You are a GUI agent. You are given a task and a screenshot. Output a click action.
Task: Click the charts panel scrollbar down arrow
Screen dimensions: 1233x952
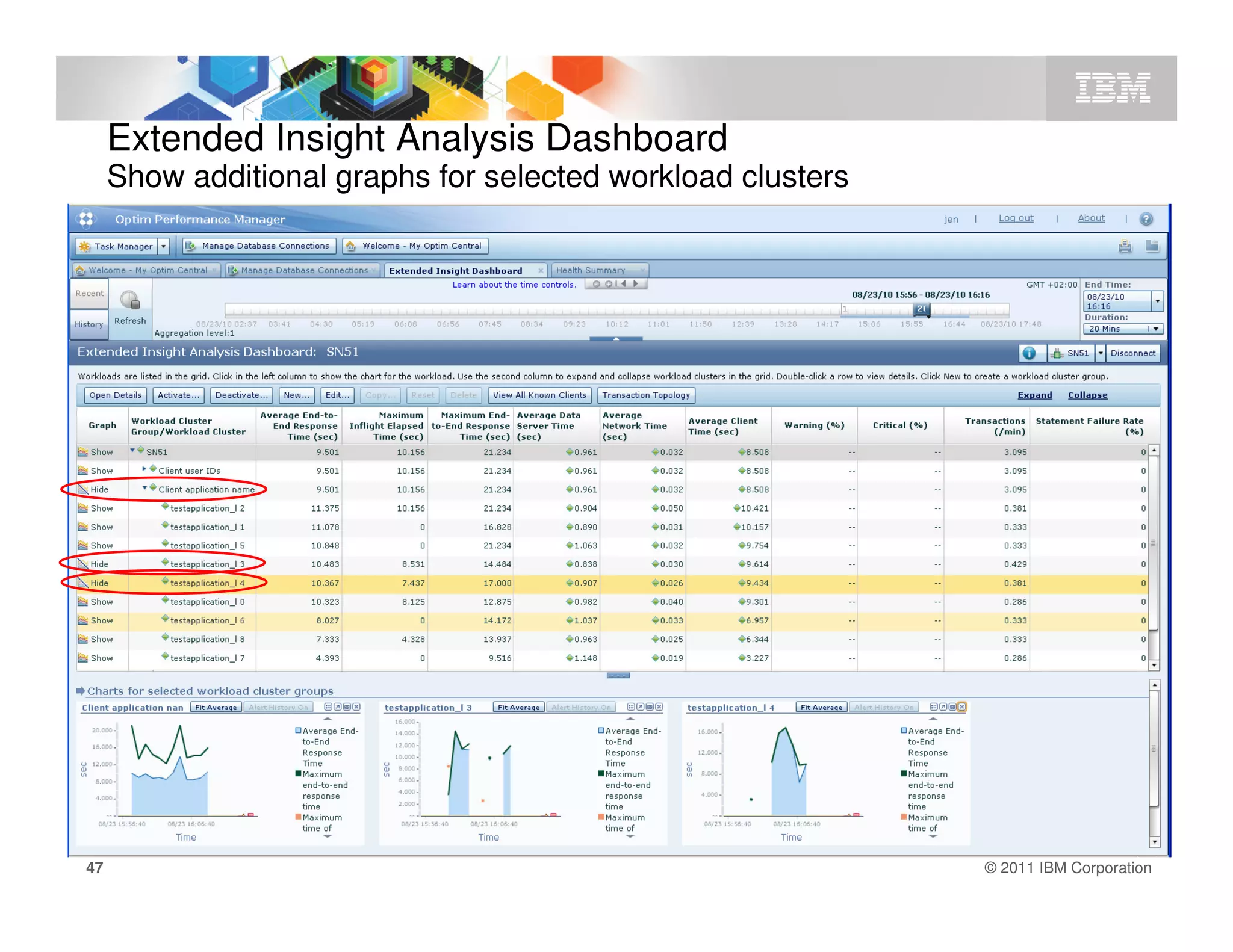(1154, 842)
